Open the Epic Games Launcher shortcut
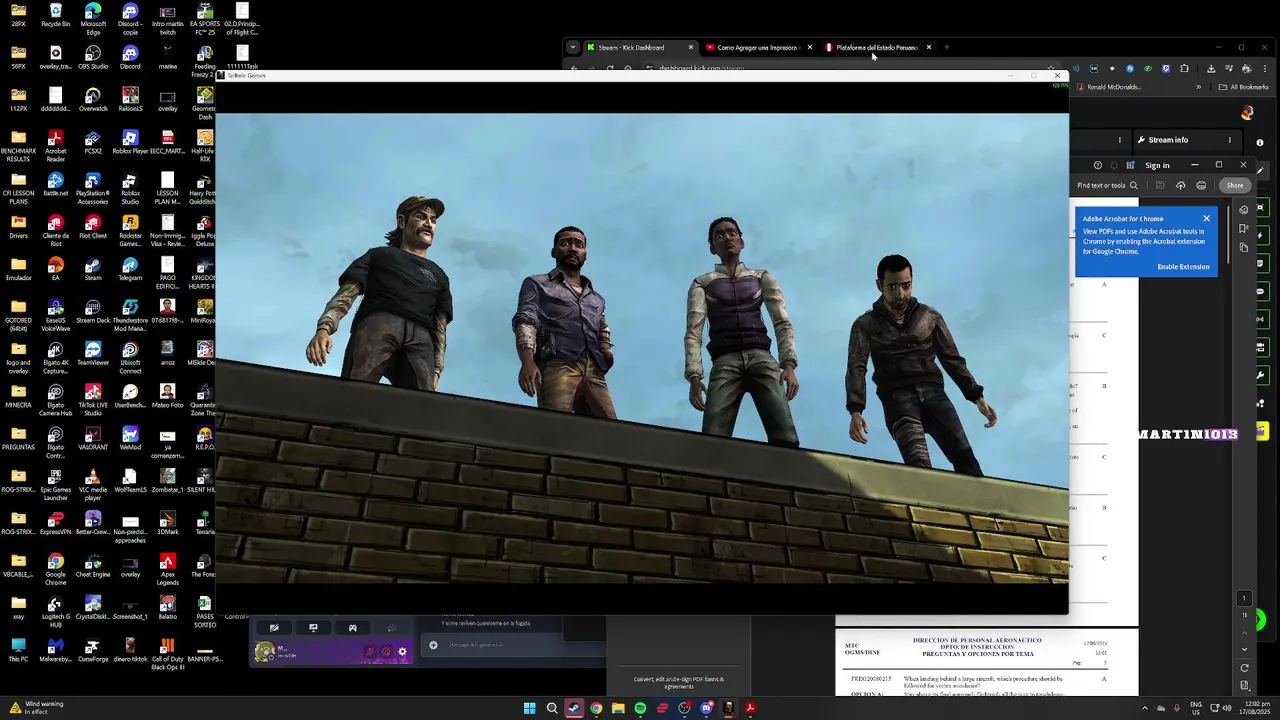Viewport: 1280px width, 720px height. (56, 485)
